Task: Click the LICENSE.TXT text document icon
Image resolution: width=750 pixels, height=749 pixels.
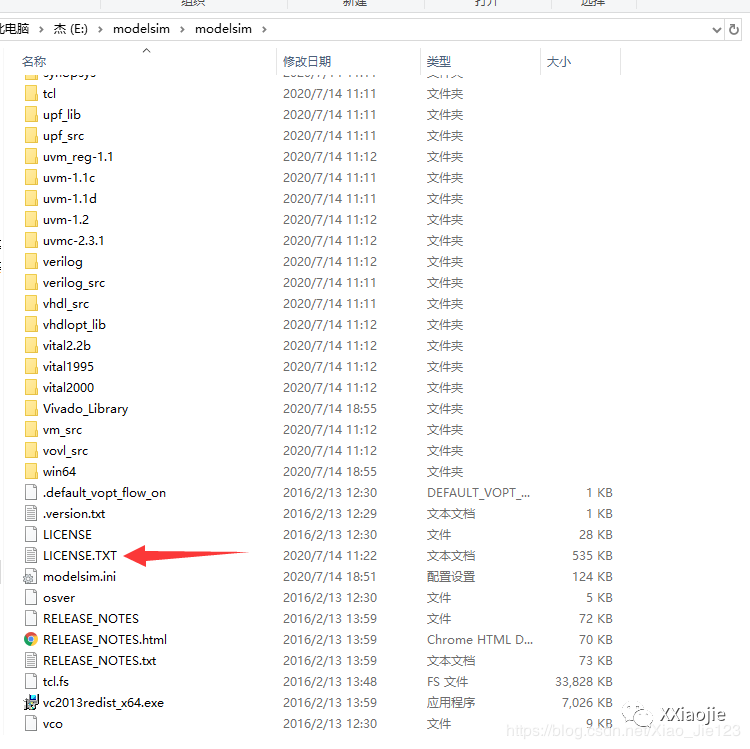Action: point(31,556)
